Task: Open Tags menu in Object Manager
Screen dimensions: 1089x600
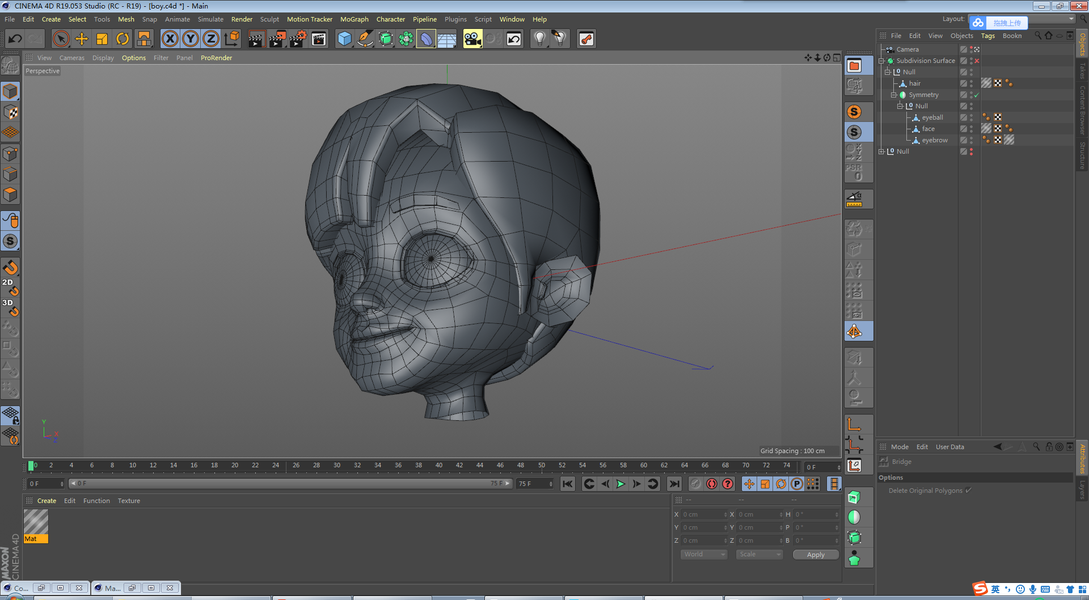Action: click(987, 36)
